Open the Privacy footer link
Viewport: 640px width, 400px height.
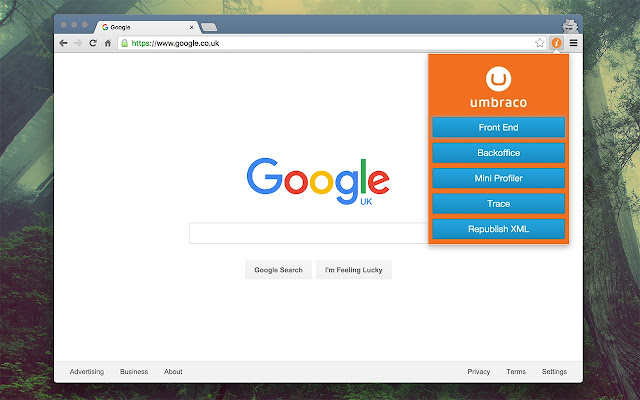click(478, 371)
